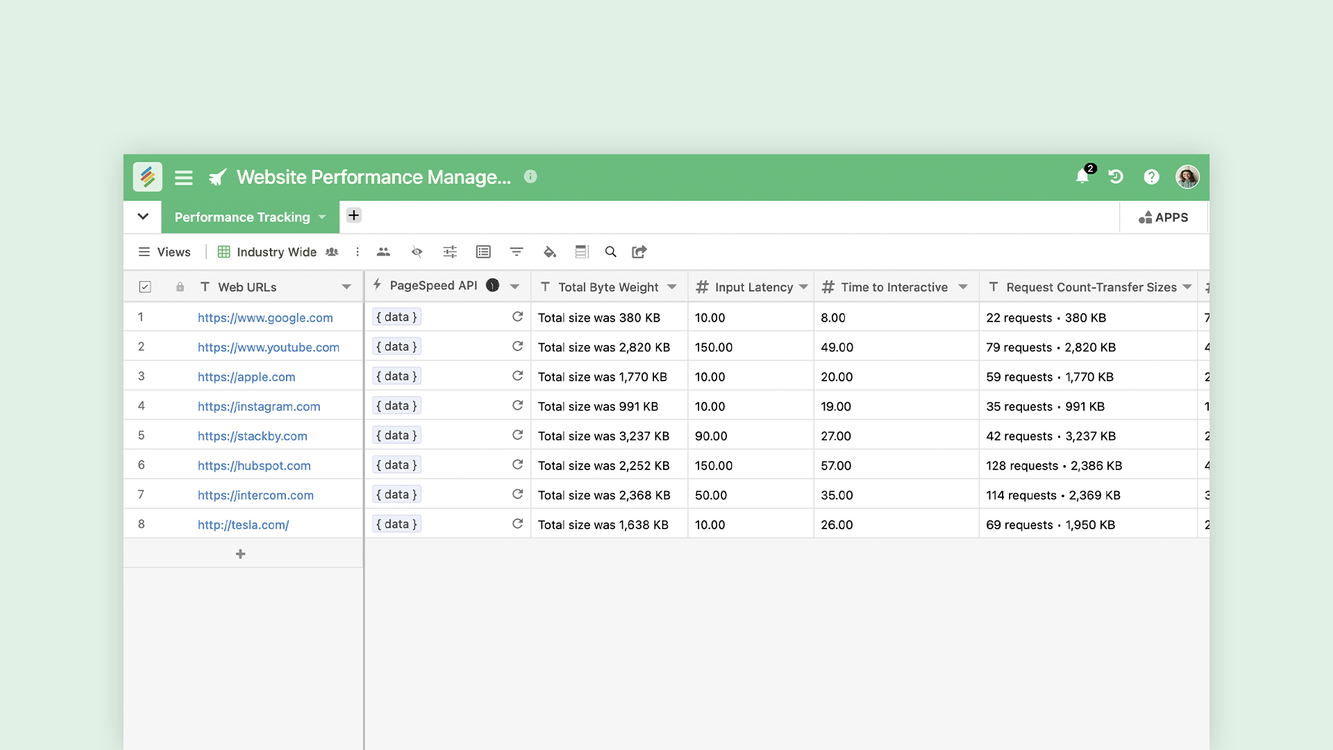
Task: Add a new row with plus button
Action: click(x=240, y=554)
